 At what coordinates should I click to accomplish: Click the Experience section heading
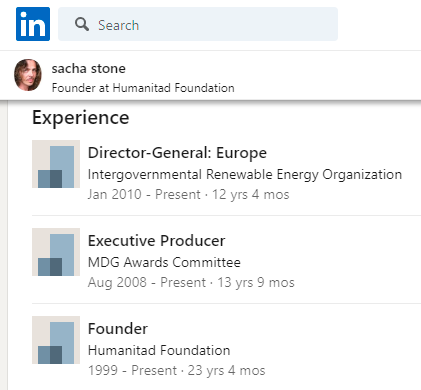pyautogui.click(x=81, y=117)
